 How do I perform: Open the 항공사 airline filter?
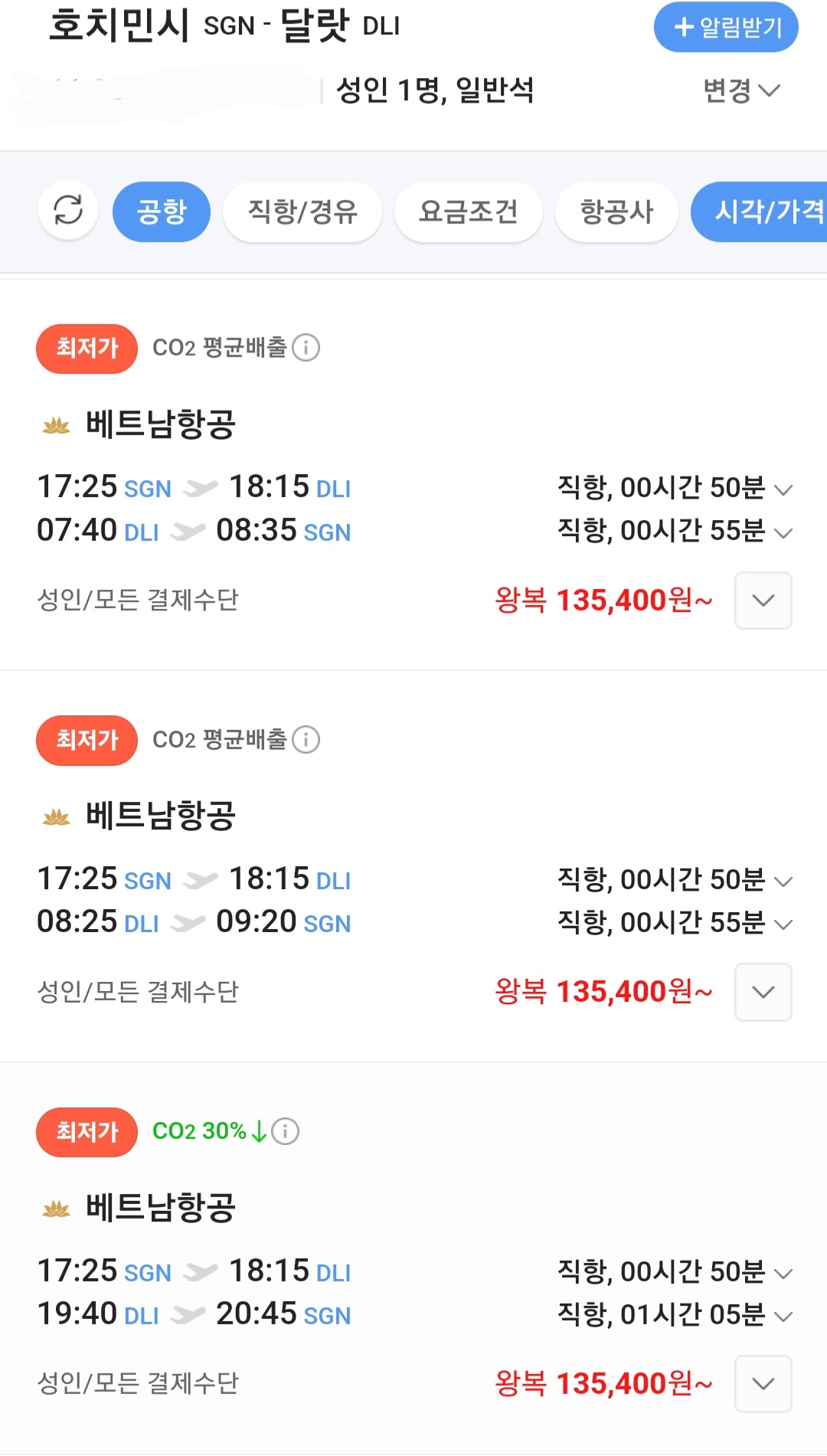click(x=616, y=211)
